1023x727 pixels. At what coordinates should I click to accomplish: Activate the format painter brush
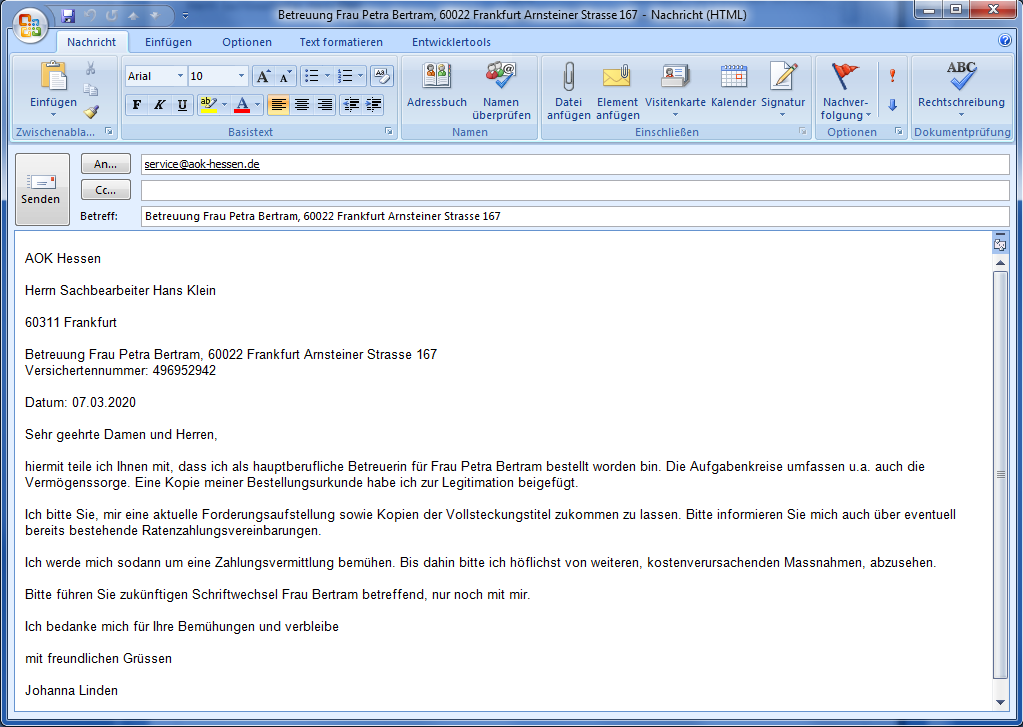91,112
